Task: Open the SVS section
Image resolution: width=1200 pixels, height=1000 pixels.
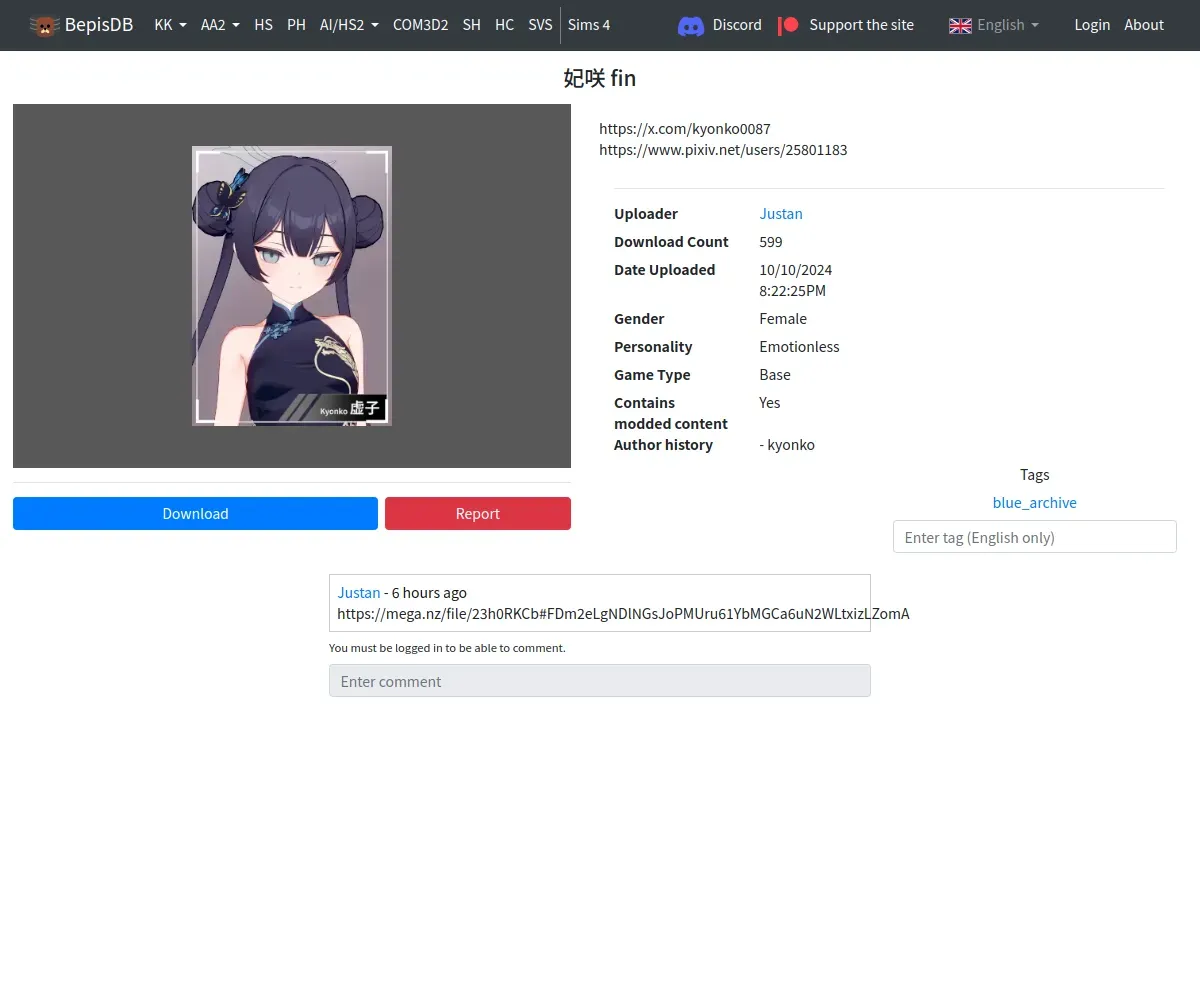Action: tap(540, 25)
